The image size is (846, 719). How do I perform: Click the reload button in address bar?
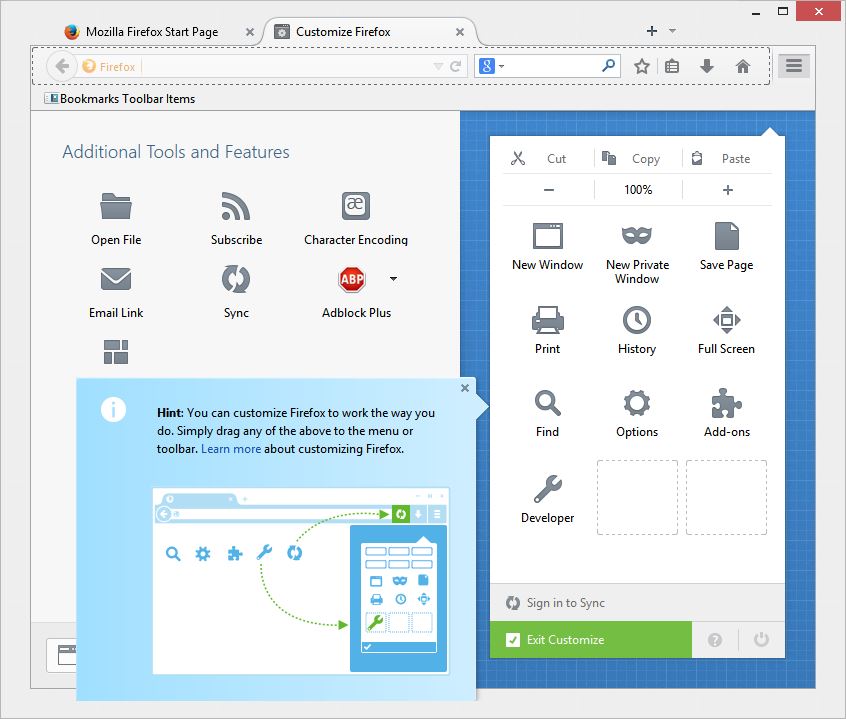[455, 66]
